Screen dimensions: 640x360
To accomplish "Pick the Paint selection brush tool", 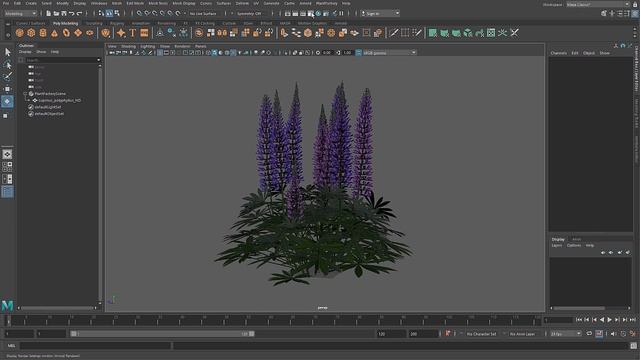I will pos(8,76).
